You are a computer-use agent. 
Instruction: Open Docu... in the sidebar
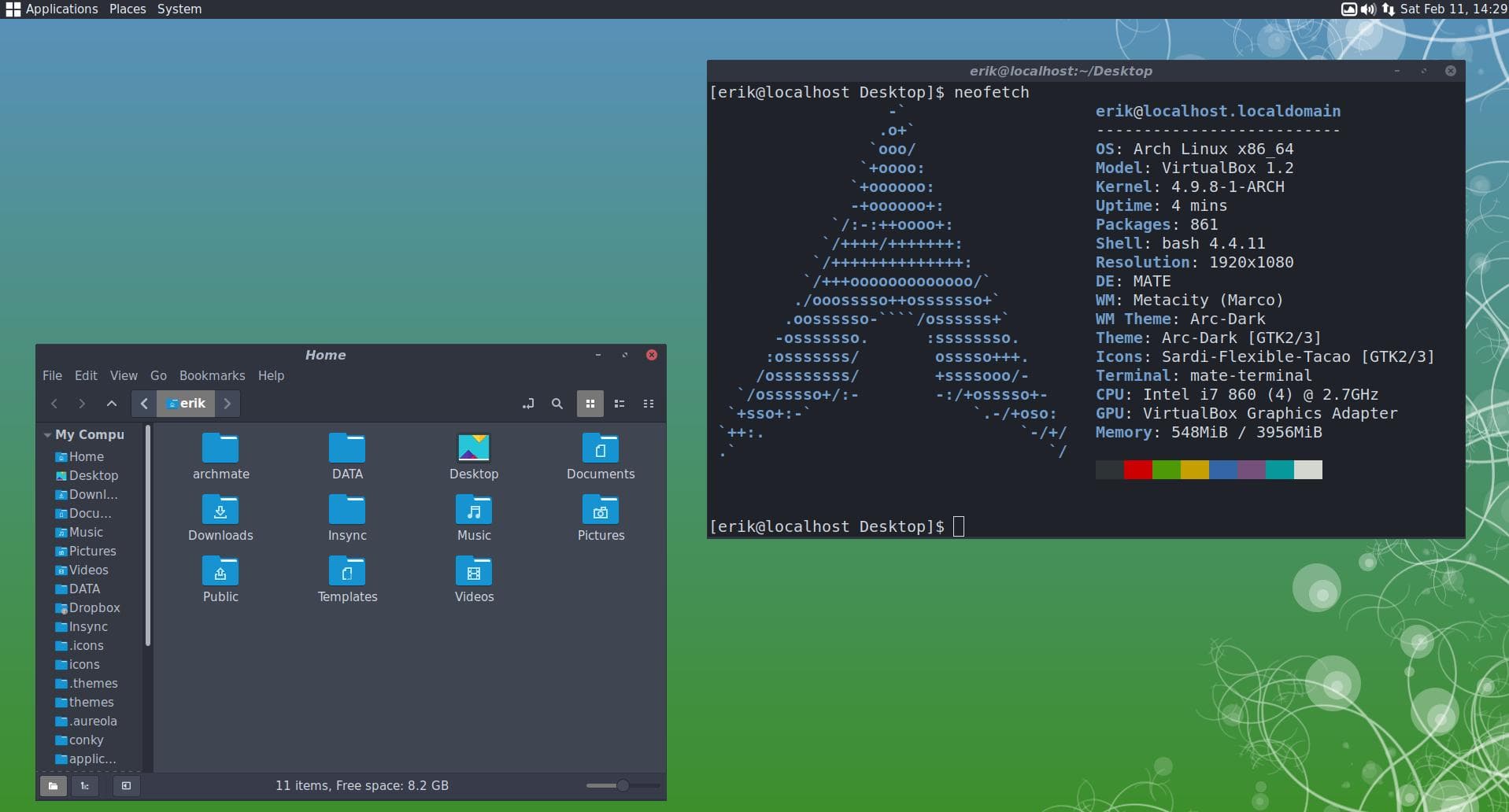point(83,513)
